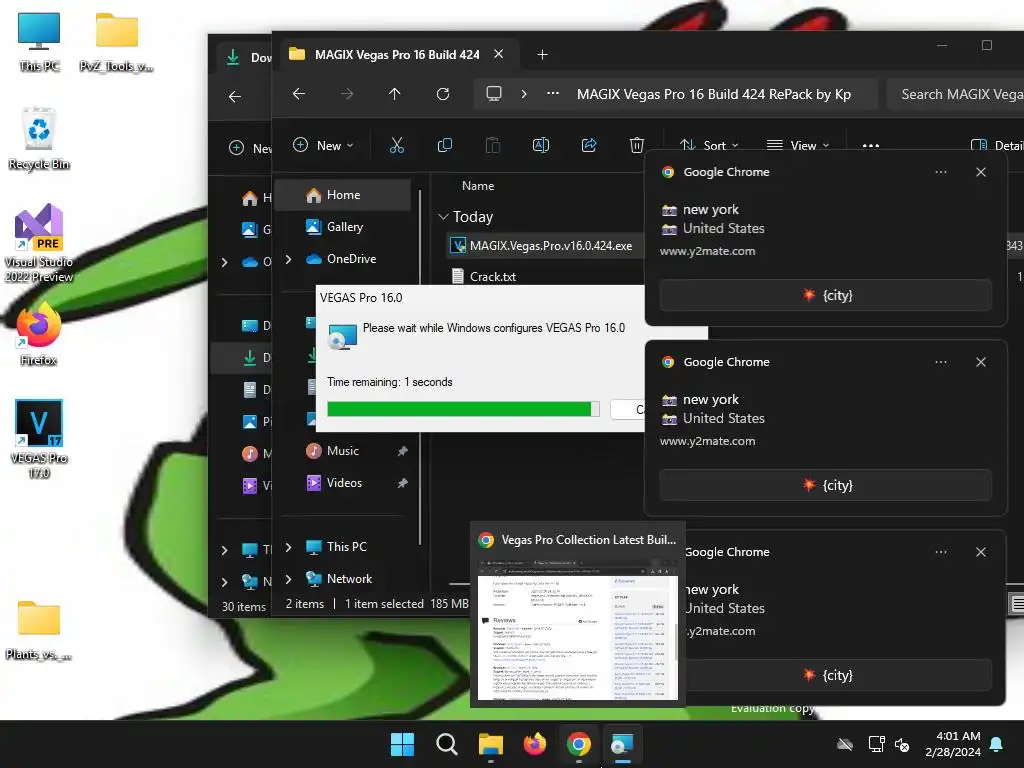Screen dimensions: 1024x768
Task: Add a new Explorer tab
Action: click(x=542, y=55)
